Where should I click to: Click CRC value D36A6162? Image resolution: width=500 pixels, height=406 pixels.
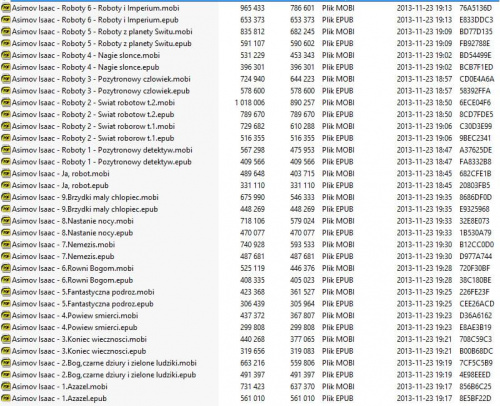tap(476, 316)
